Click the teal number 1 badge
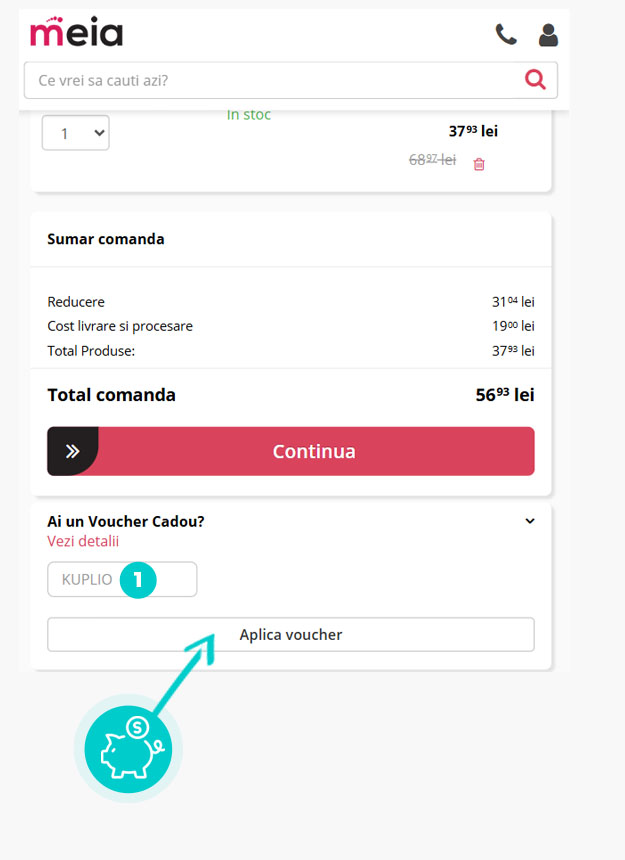The width and height of the screenshot is (625, 860). pos(138,579)
